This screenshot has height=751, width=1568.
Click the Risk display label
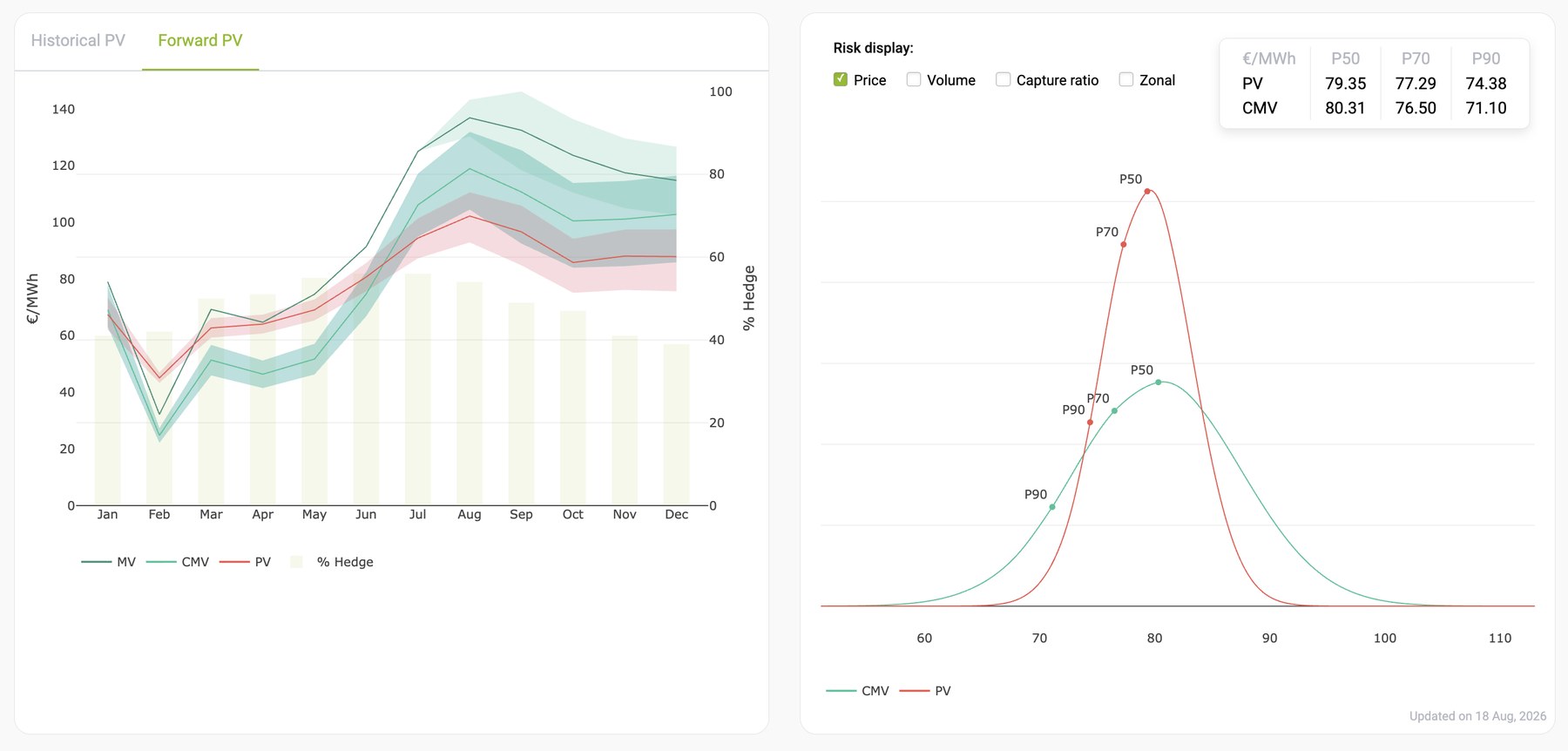873,48
